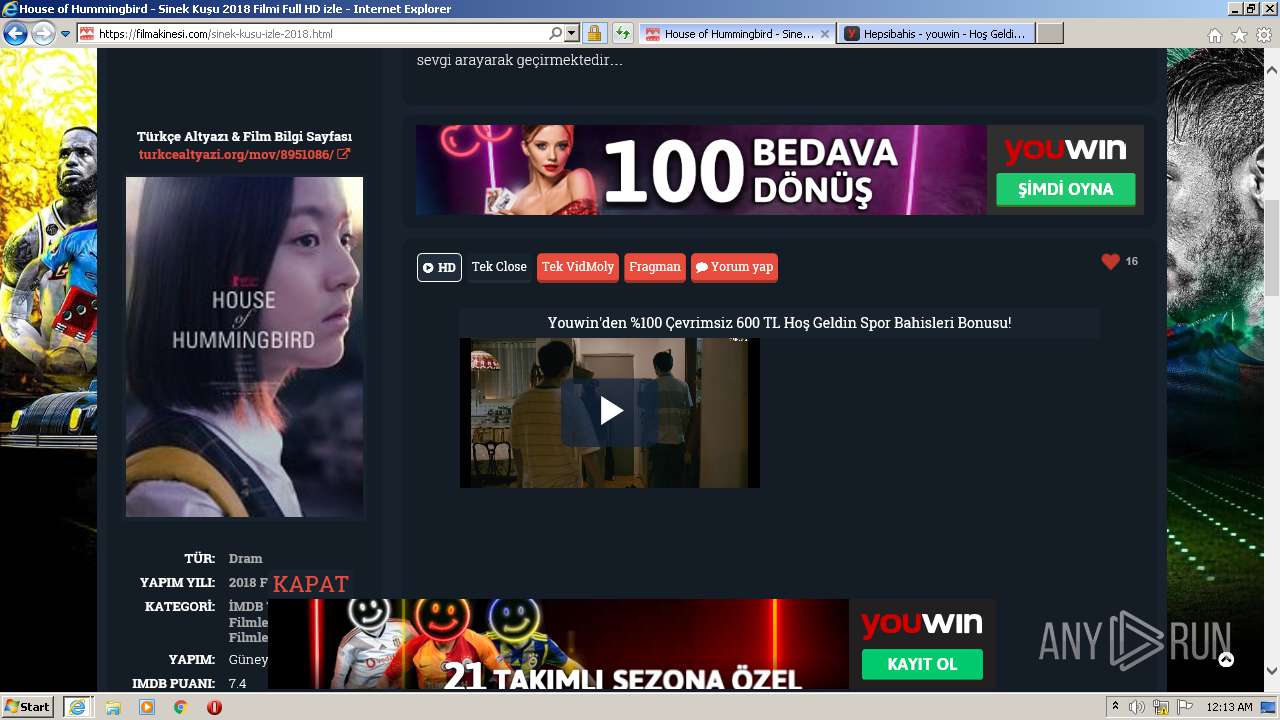Open a new blank tab
1280x720 pixels.
coord(1049,34)
